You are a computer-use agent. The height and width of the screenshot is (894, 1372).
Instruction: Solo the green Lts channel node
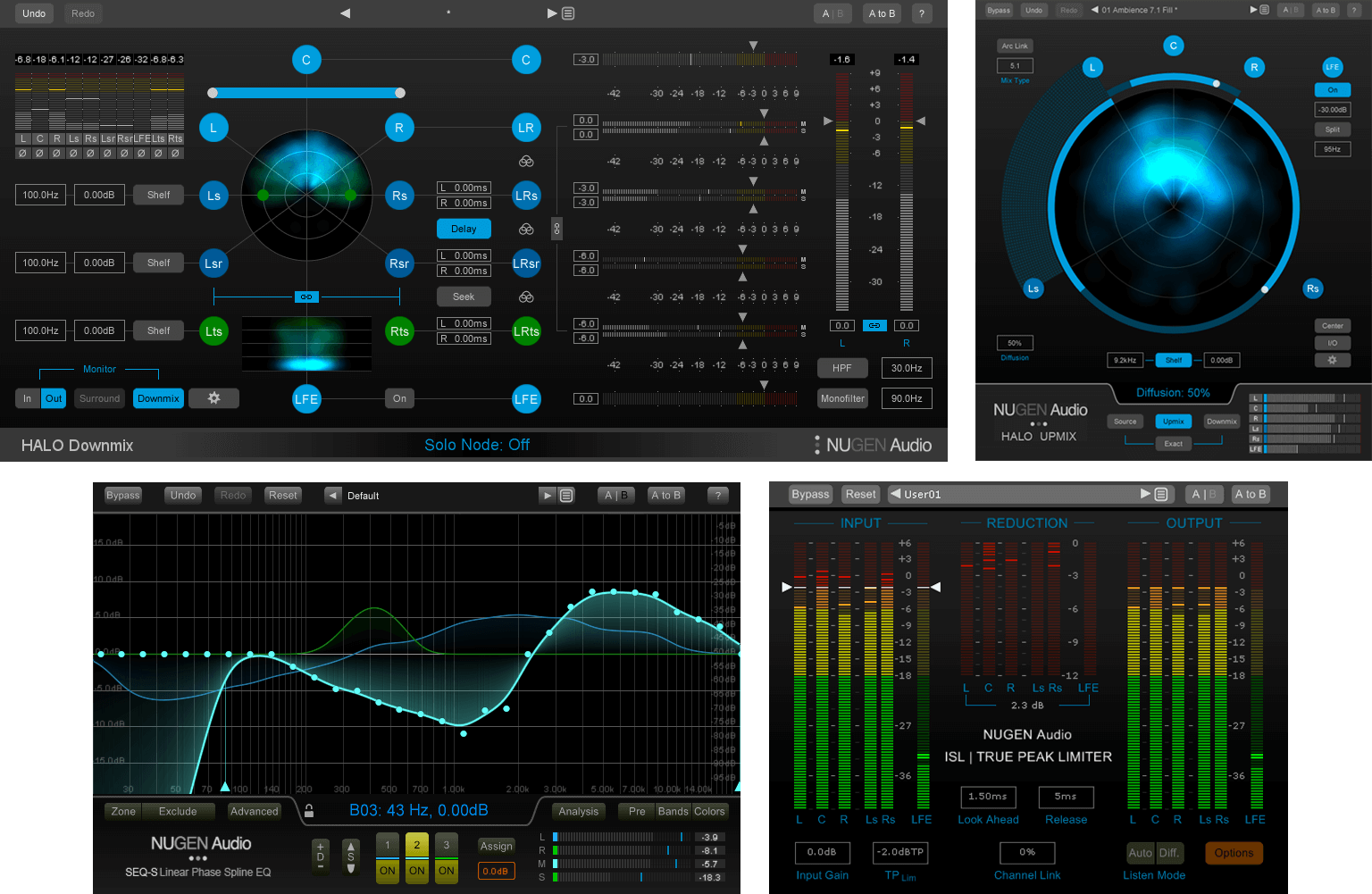213,331
